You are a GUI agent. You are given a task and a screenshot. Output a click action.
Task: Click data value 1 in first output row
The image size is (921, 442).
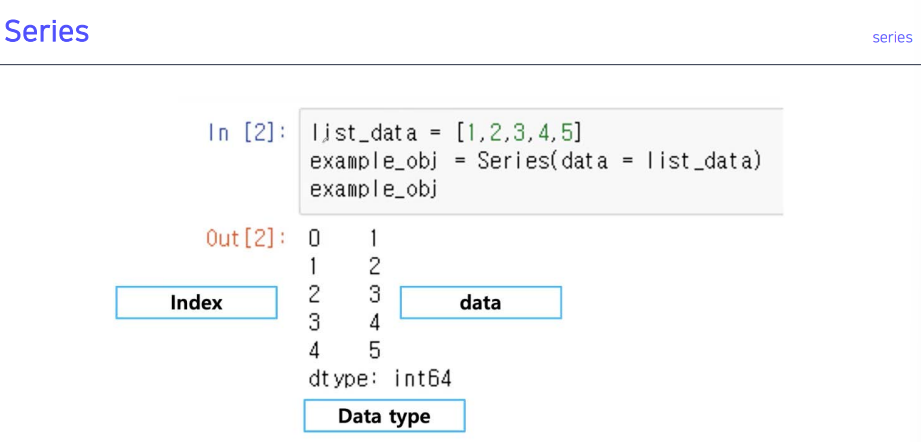[375, 238]
